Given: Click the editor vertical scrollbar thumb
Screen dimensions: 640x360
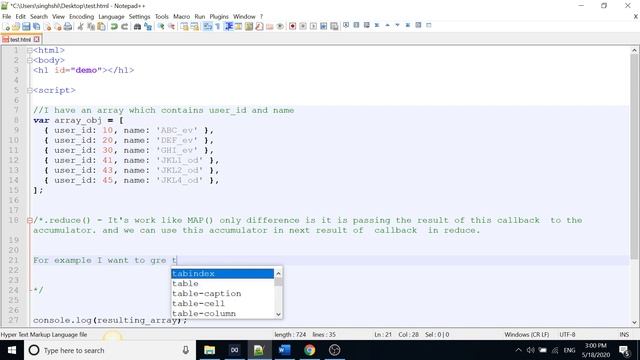Looking at the screenshot, I should 634,156.
